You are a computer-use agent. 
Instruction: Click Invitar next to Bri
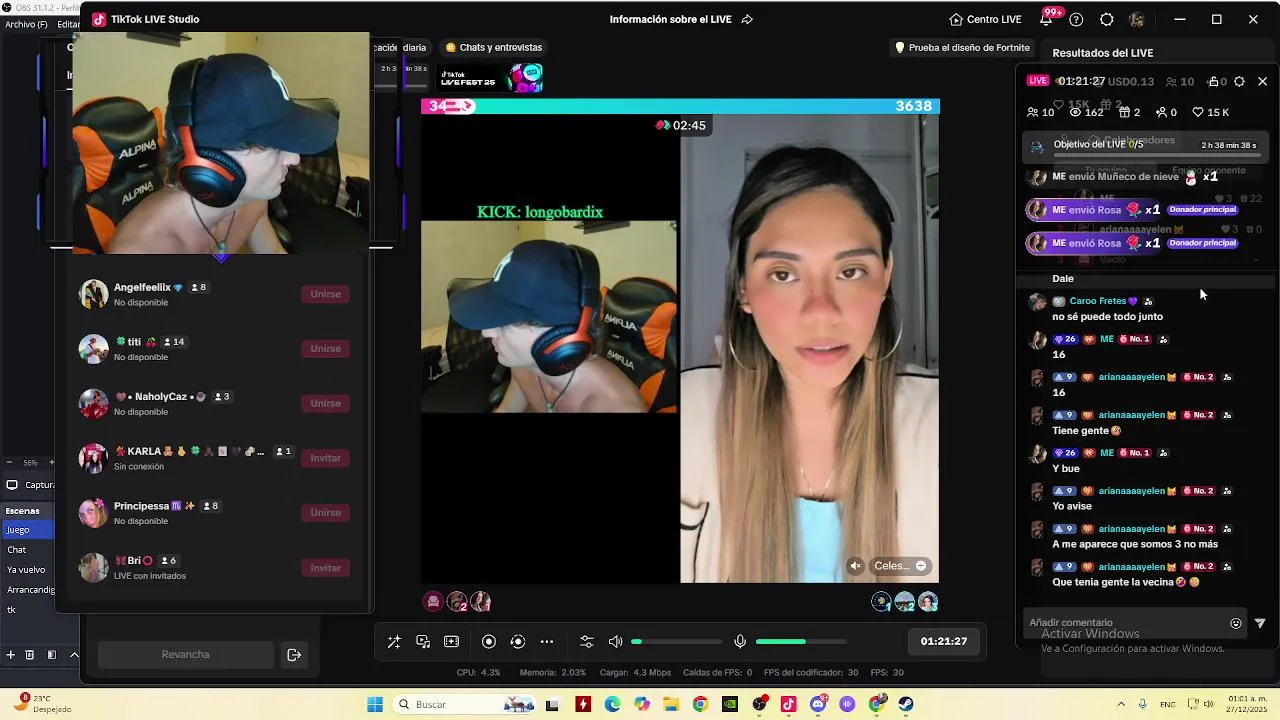[325, 567]
